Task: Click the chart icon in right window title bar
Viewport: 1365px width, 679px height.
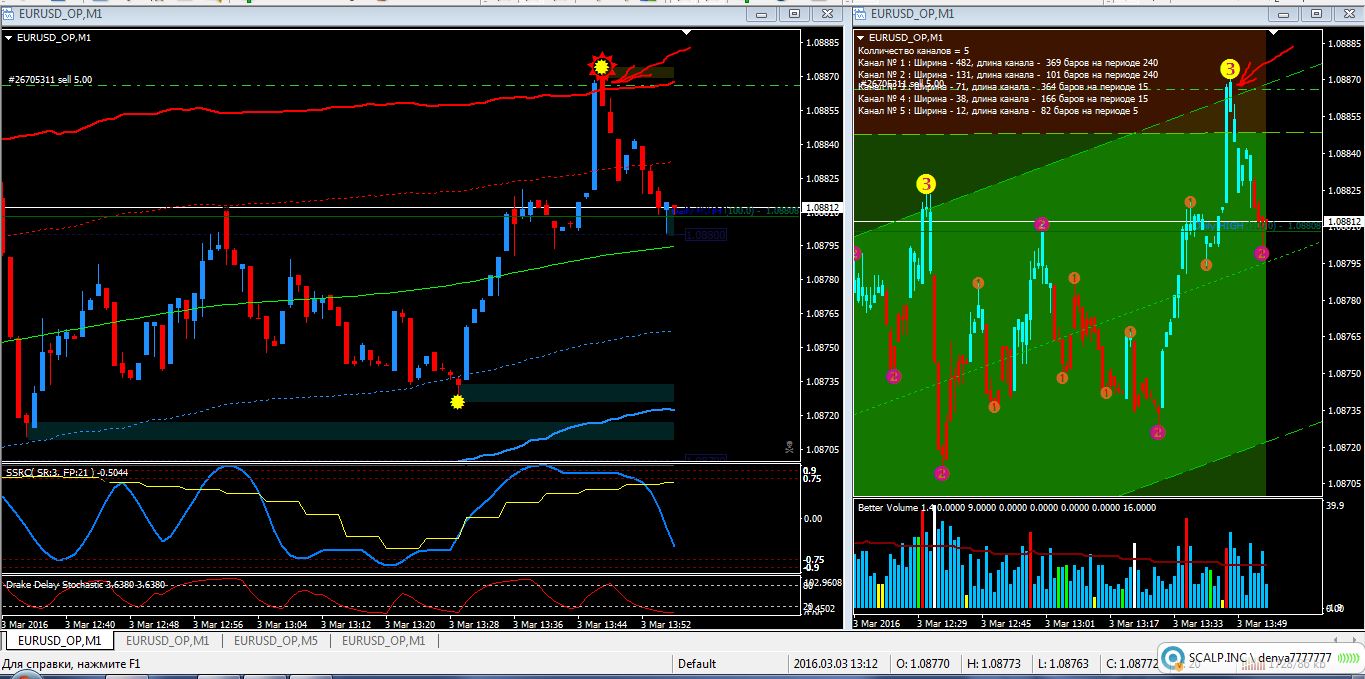Action: coord(861,14)
